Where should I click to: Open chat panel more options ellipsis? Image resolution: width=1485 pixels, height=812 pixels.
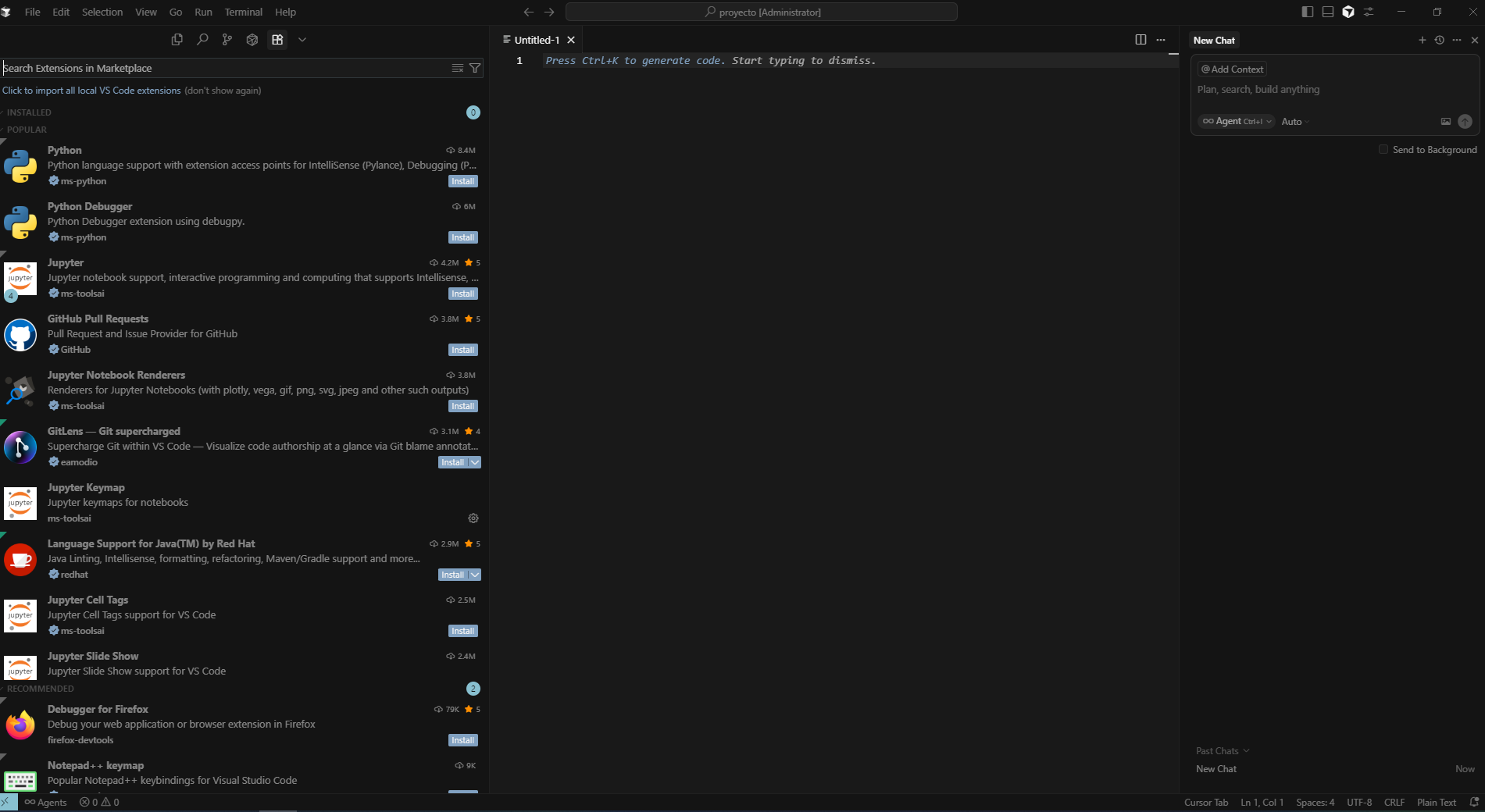pos(1457,40)
